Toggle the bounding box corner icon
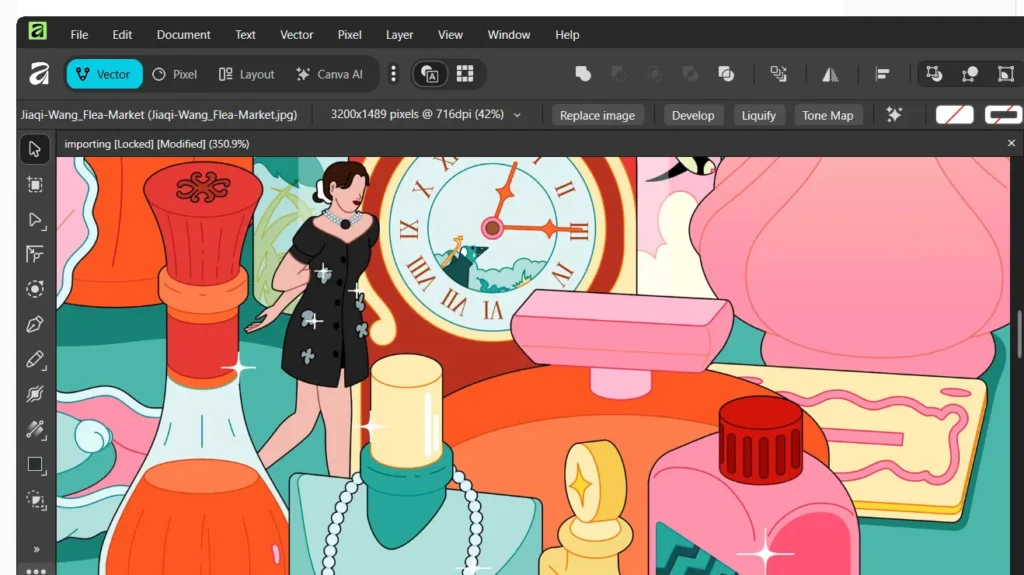This screenshot has width=1024, height=575. pyautogui.click(x=1006, y=74)
